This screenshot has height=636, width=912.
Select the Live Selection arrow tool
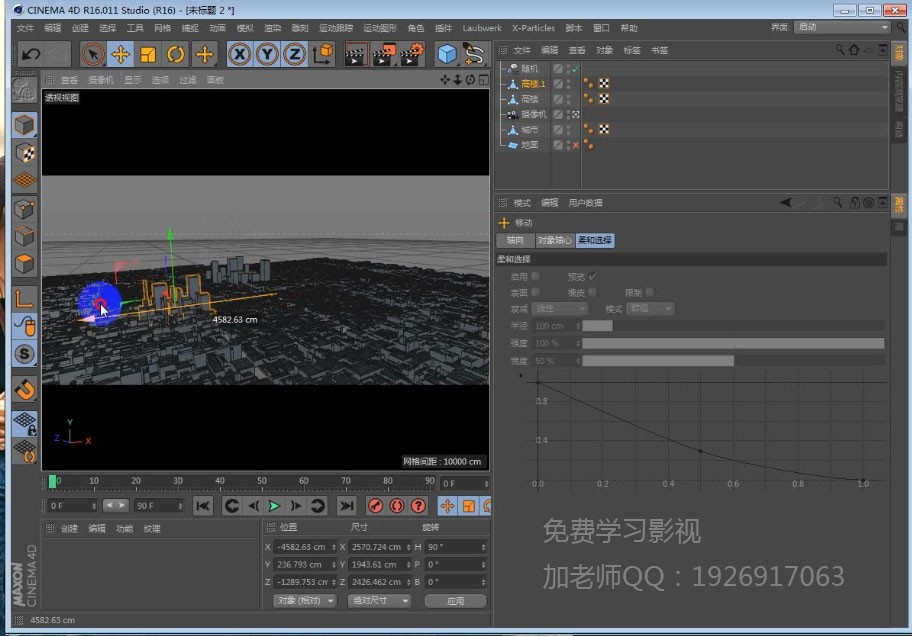coord(92,55)
